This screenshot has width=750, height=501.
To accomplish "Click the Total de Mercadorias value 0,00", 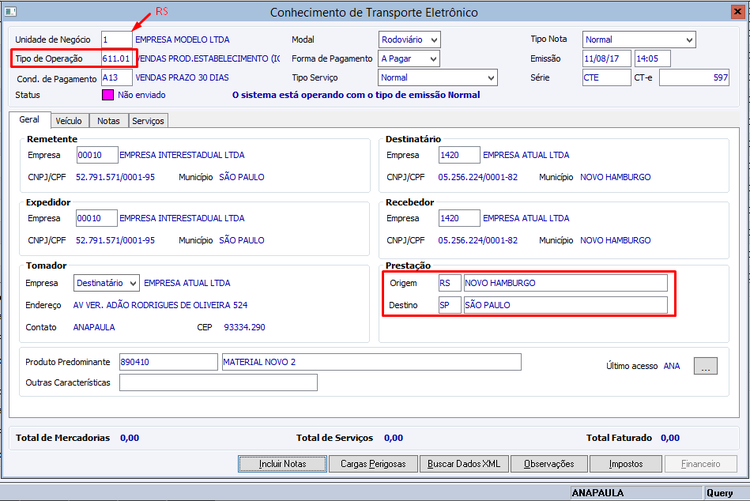I will [x=130, y=438].
